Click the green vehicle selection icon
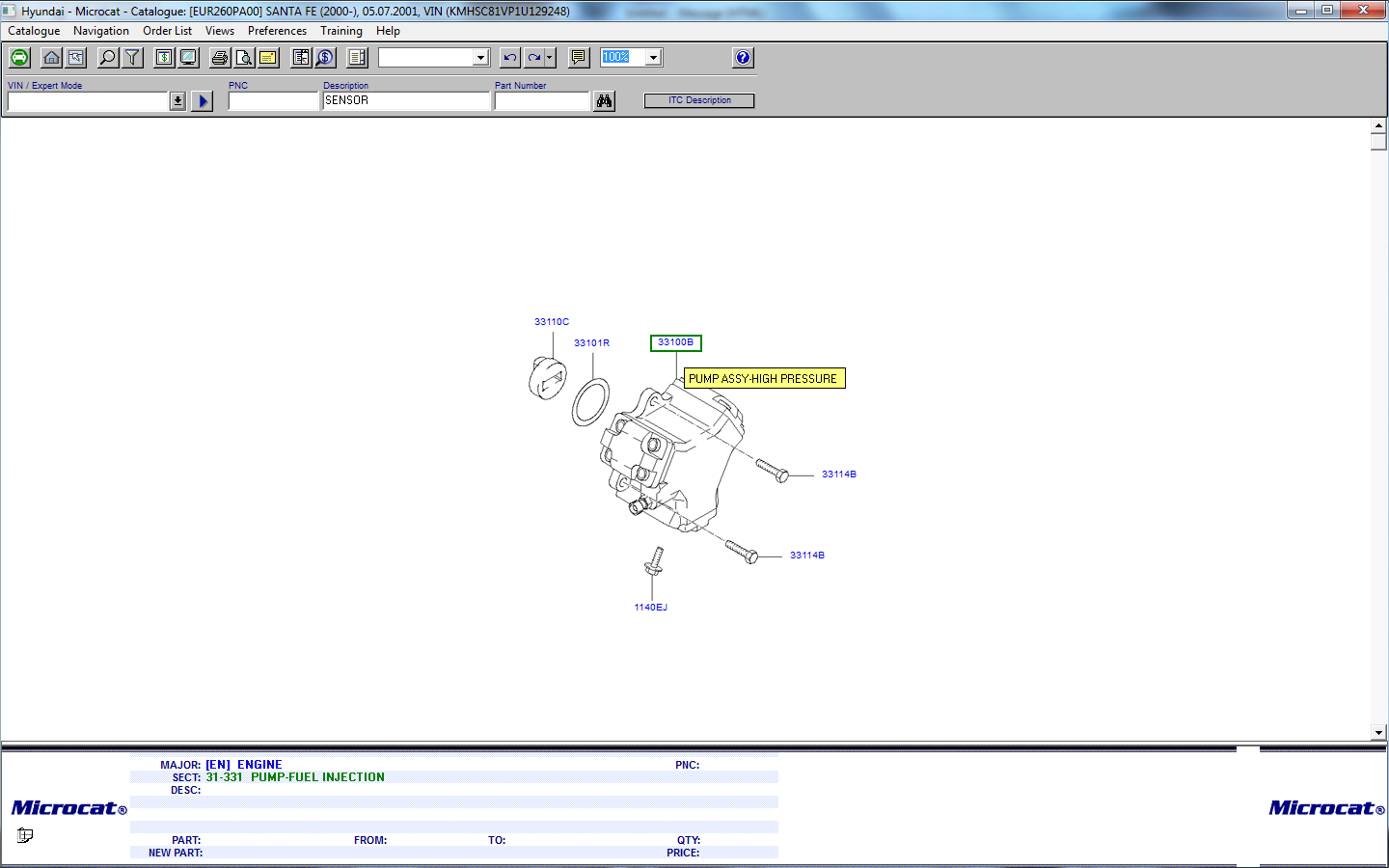 pyautogui.click(x=19, y=58)
